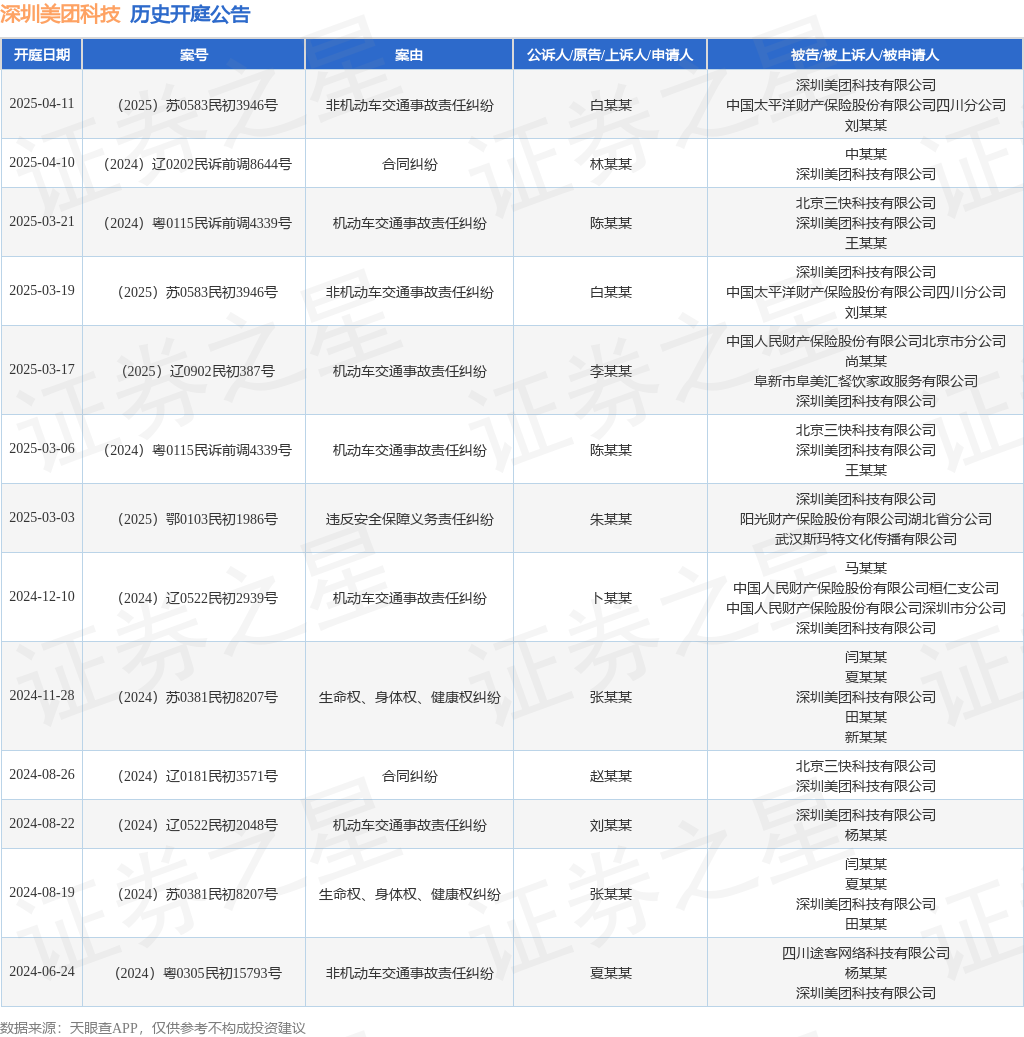Click defendant 新某某

(866, 737)
